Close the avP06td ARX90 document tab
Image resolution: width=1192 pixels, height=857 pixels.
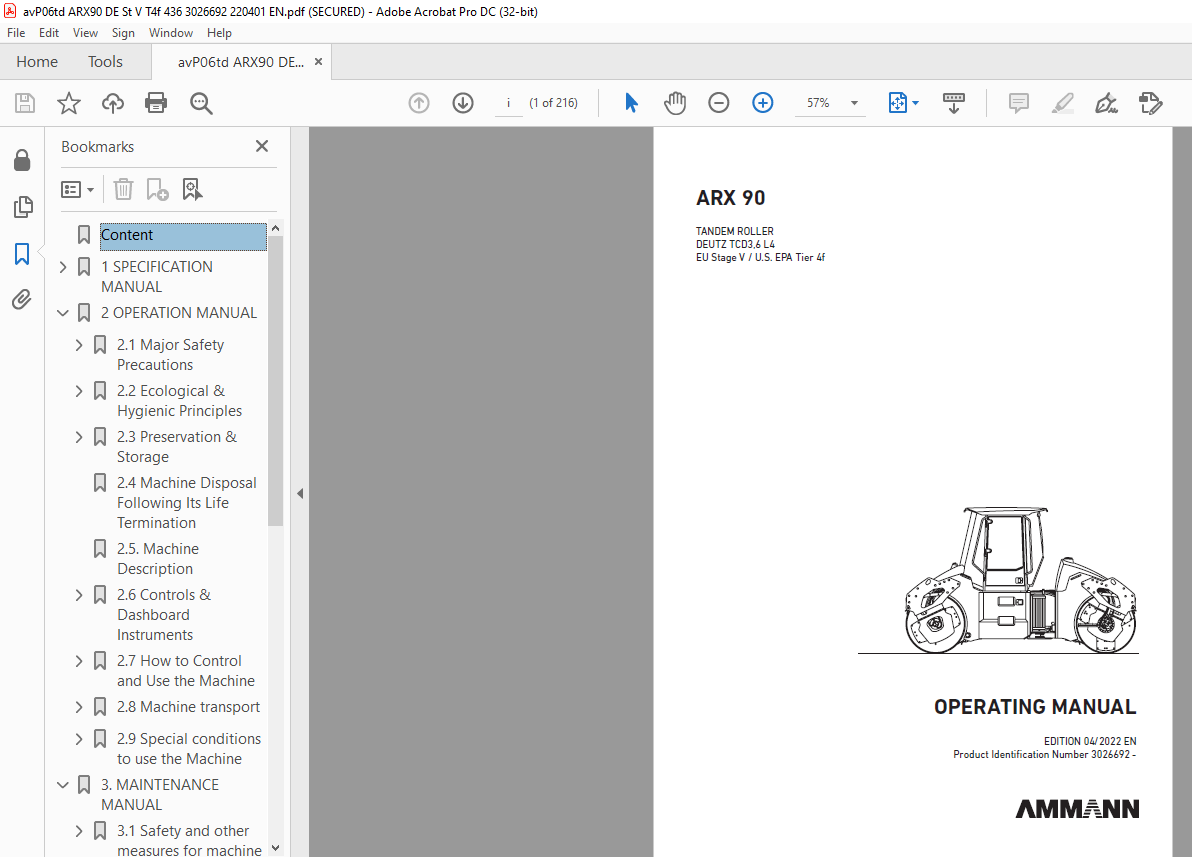[x=319, y=62]
